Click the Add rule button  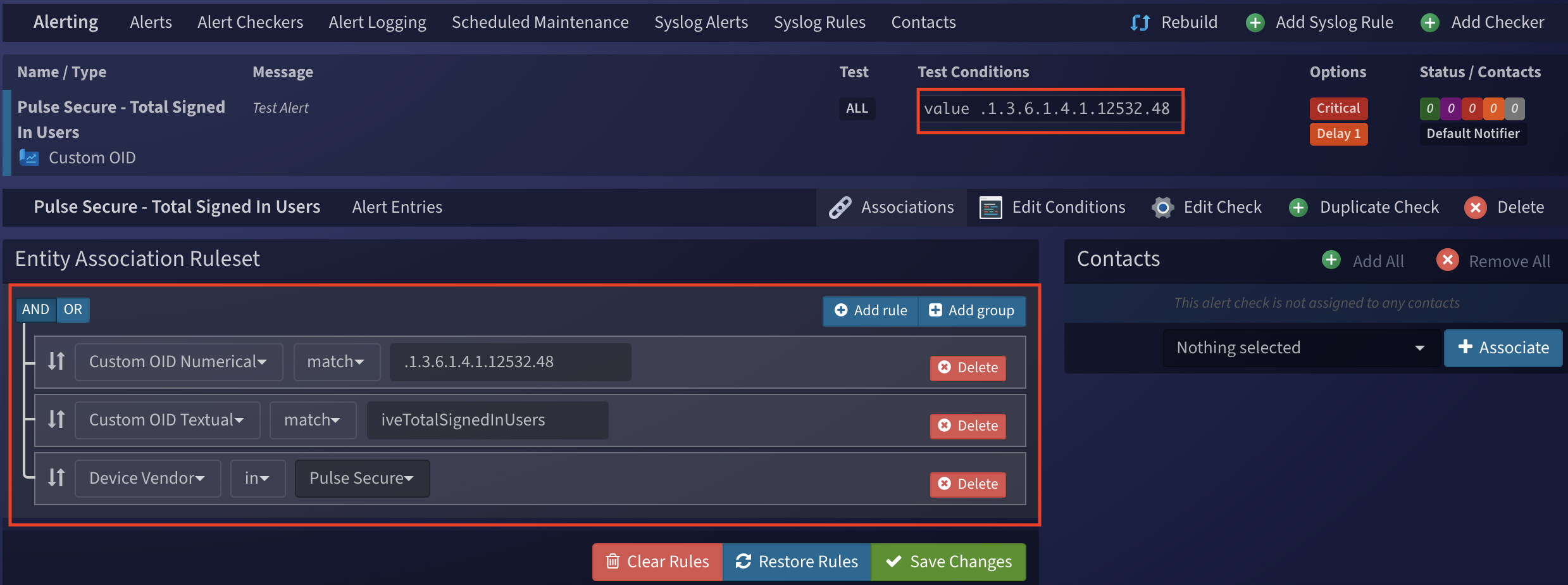[x=871, y=310]
